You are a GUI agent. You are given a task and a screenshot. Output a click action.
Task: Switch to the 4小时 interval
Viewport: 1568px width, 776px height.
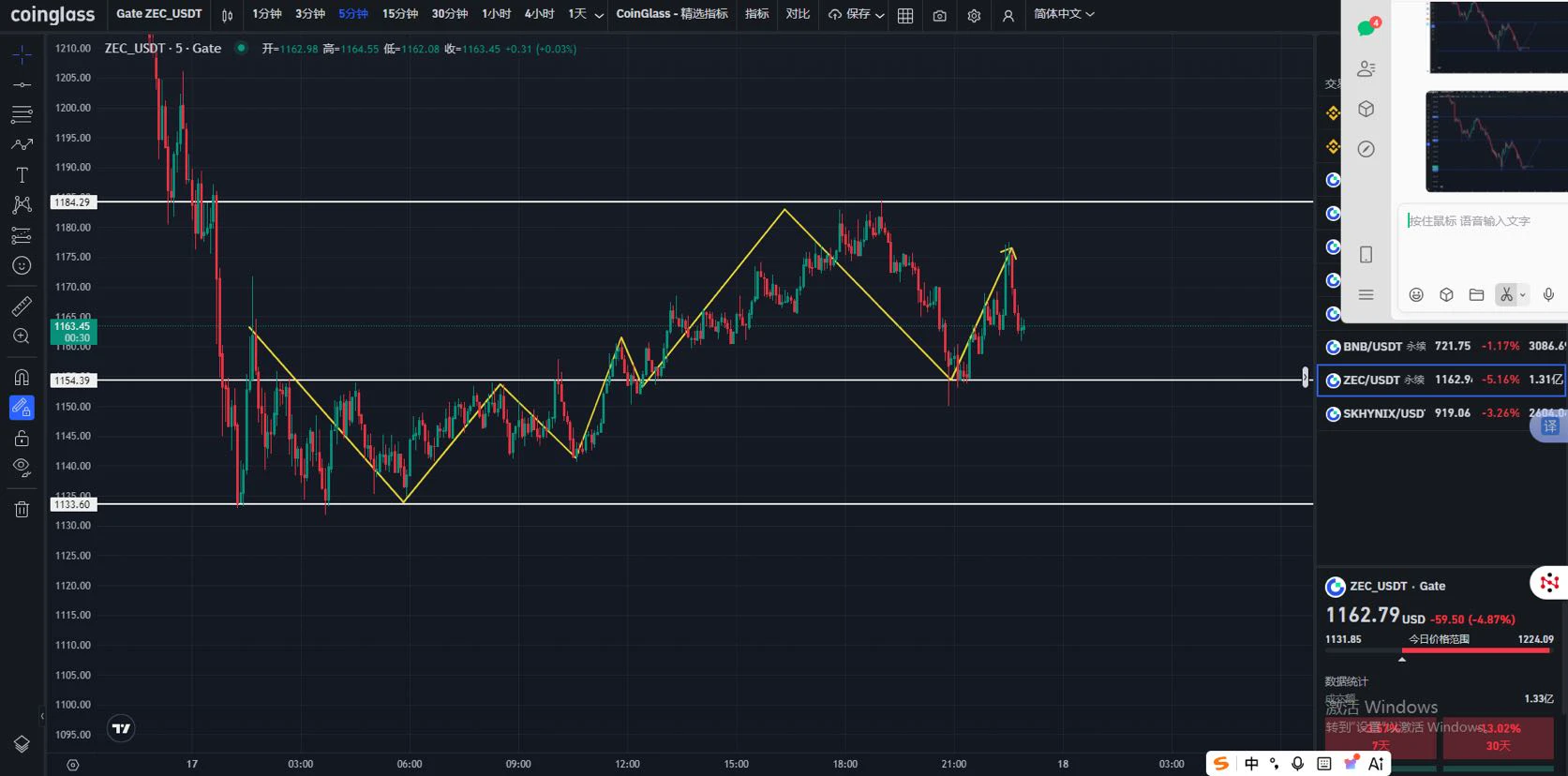(x=540, y=14)
